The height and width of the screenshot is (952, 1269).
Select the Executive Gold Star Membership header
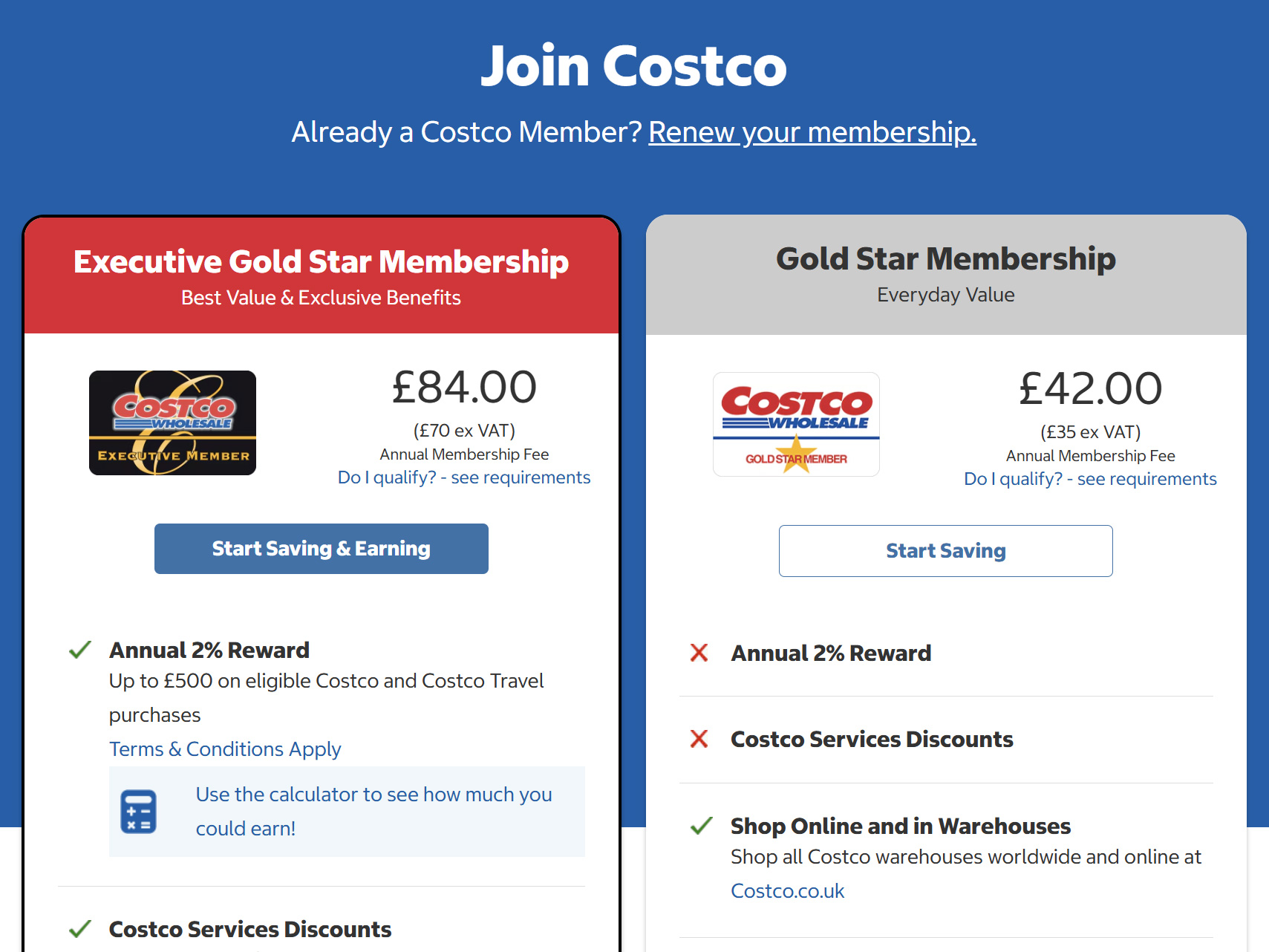point(321,261)
